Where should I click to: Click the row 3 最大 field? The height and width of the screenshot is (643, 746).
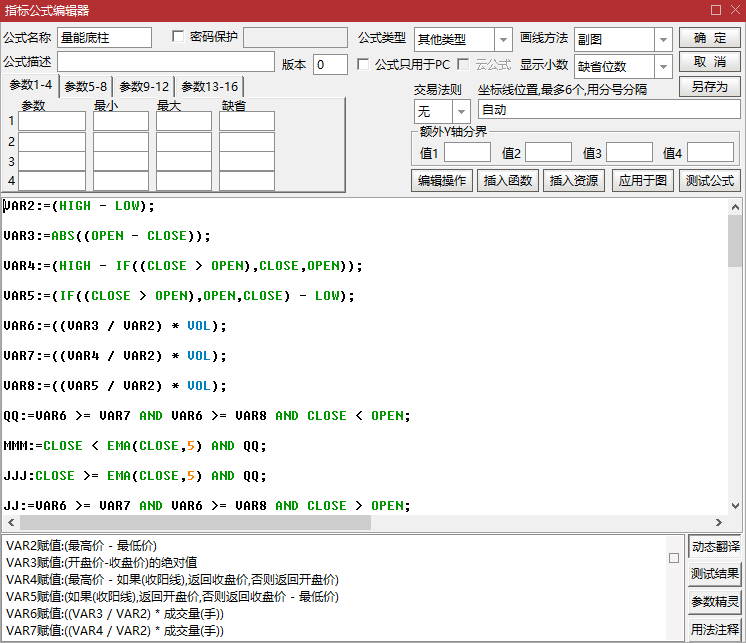pos(184,161)
